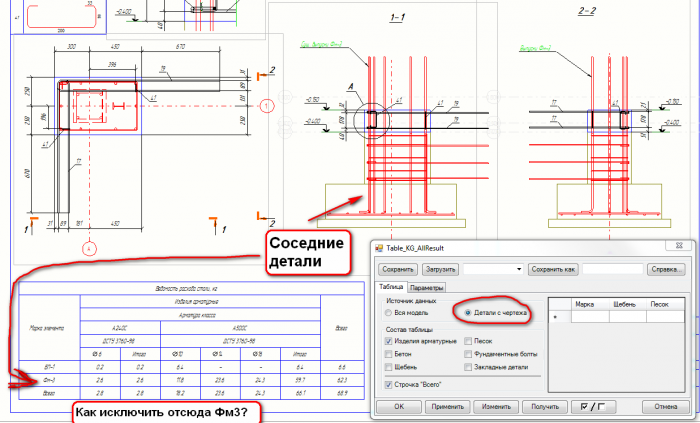This screenshot has height=423, width=700.
Task: Select the 'Таблица' tab
Action: [x=391, y=286]
